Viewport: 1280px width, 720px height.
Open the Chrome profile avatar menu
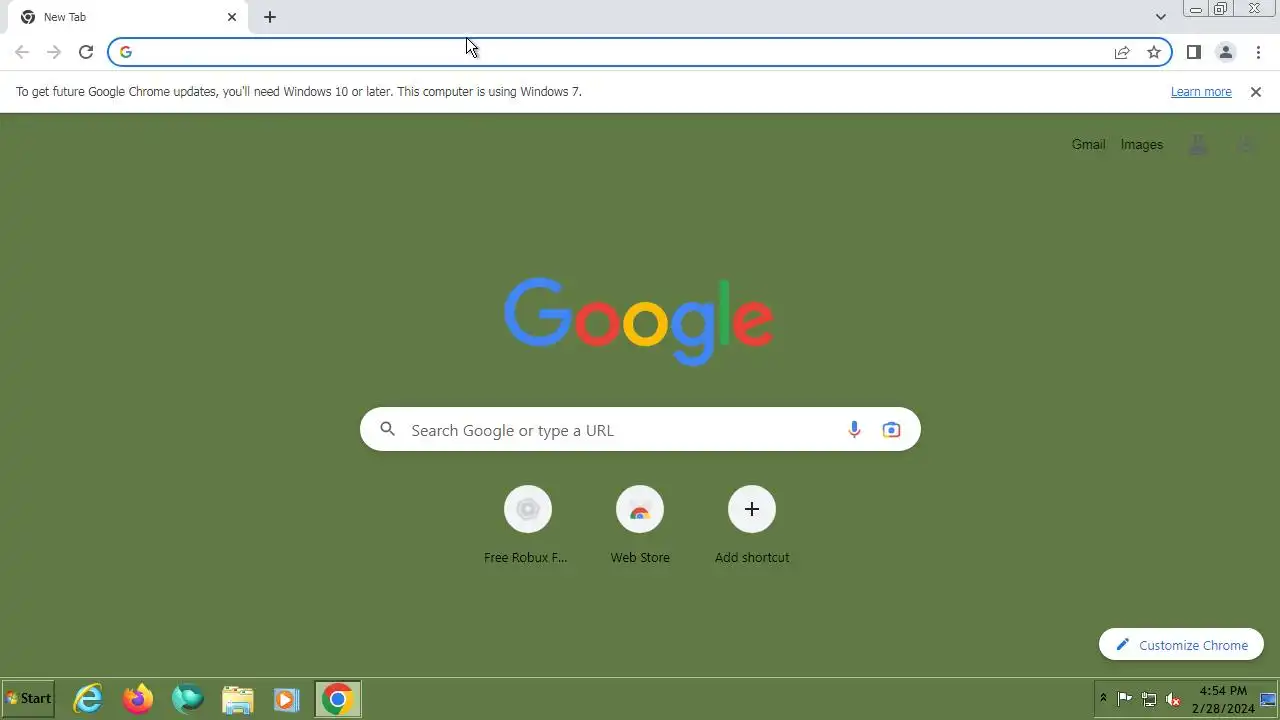1226,52
